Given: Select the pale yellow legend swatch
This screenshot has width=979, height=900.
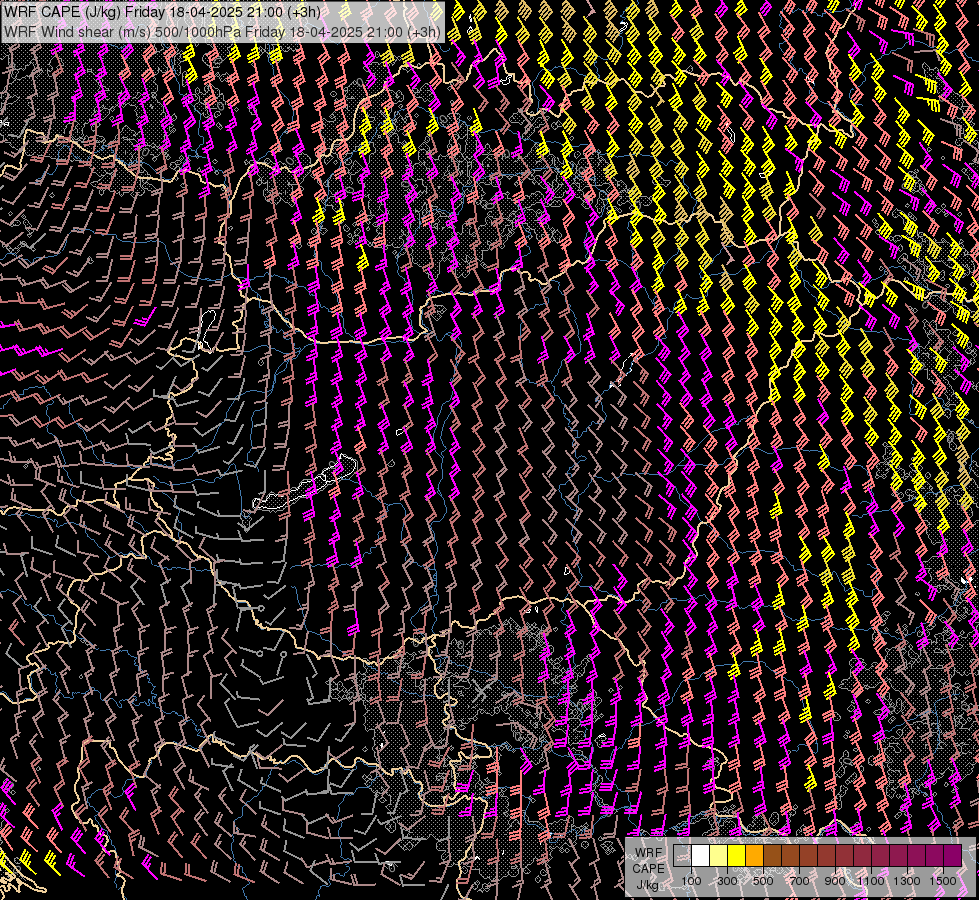Looking at the screenshot, I should tap(719, 856).
